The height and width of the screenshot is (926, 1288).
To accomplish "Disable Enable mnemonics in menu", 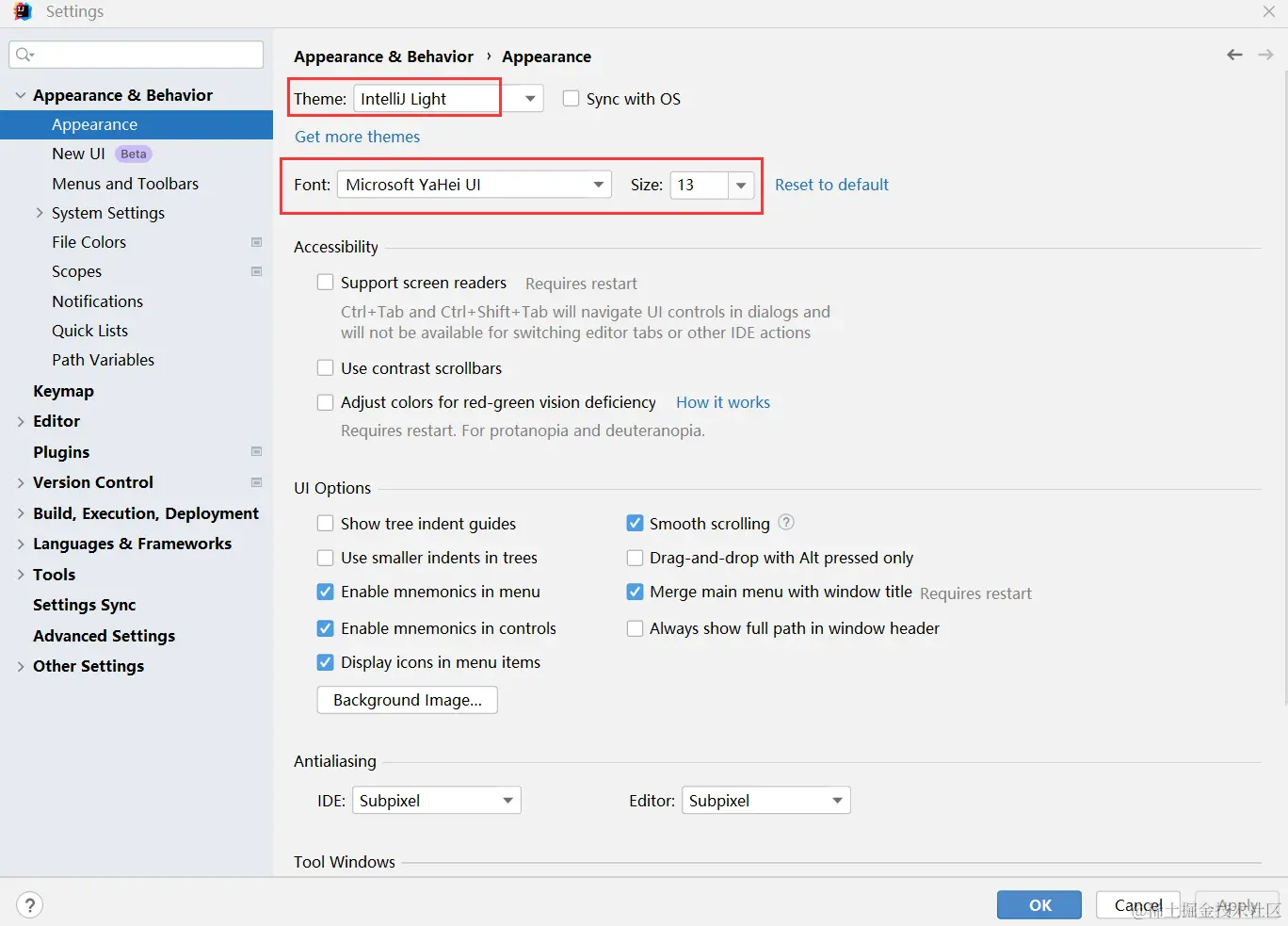I will pyautogui.click(x=325, y=592).
